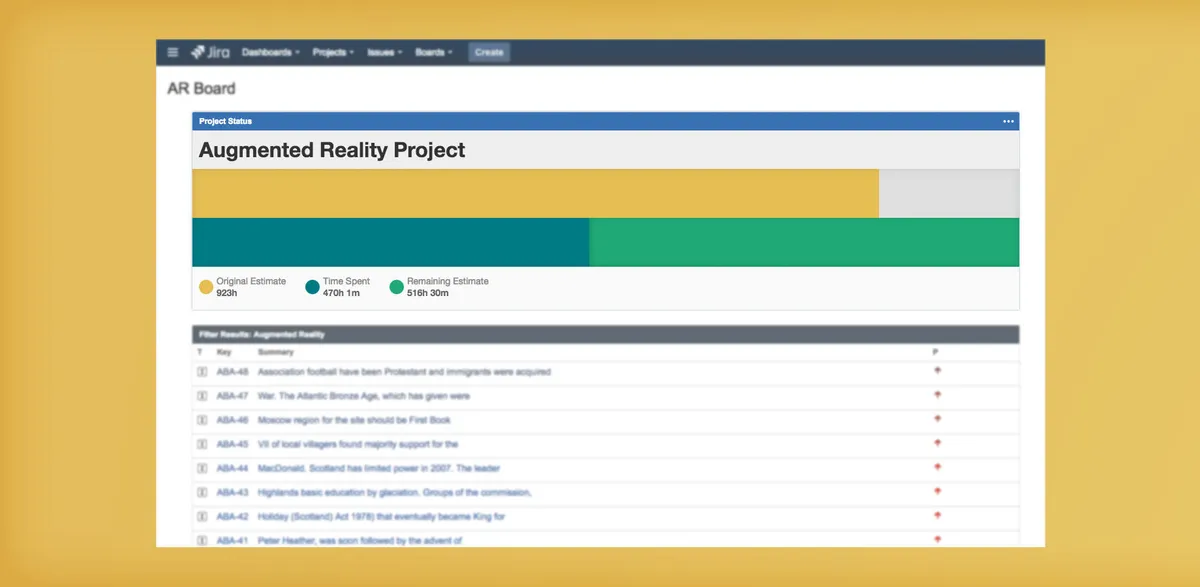The width and height of the screenshot is (1200, 587).
Task: Open issue key ABA-42
Action: (x=232, y=516)
